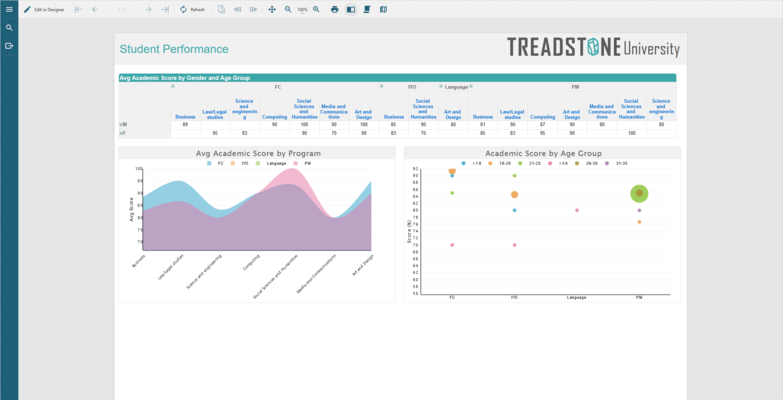Go to the first page
Screen dimensions: 783x400
click(79, 9)
